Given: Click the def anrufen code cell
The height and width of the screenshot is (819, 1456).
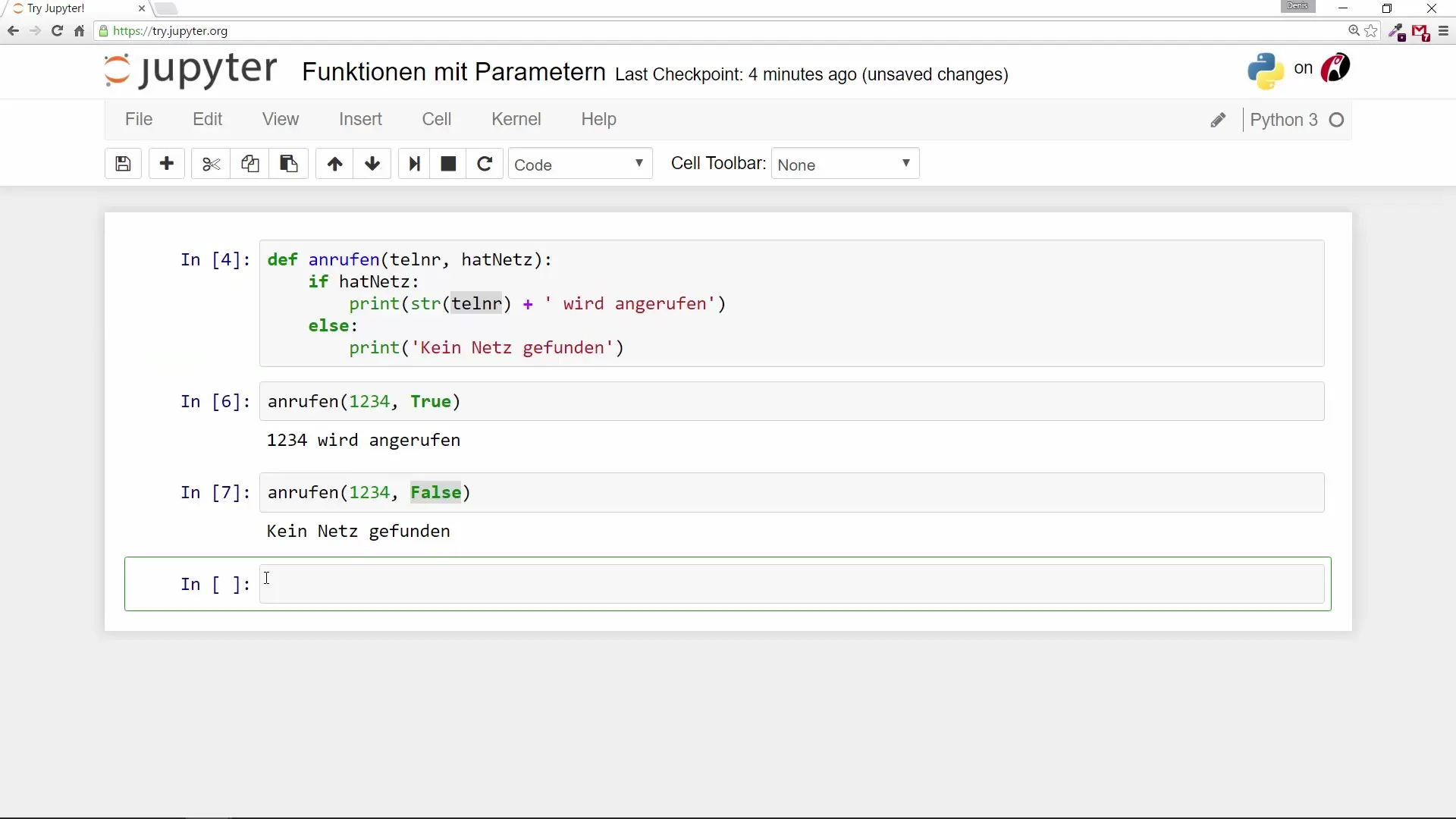Looking at the screenshot, I should [792, 303].
